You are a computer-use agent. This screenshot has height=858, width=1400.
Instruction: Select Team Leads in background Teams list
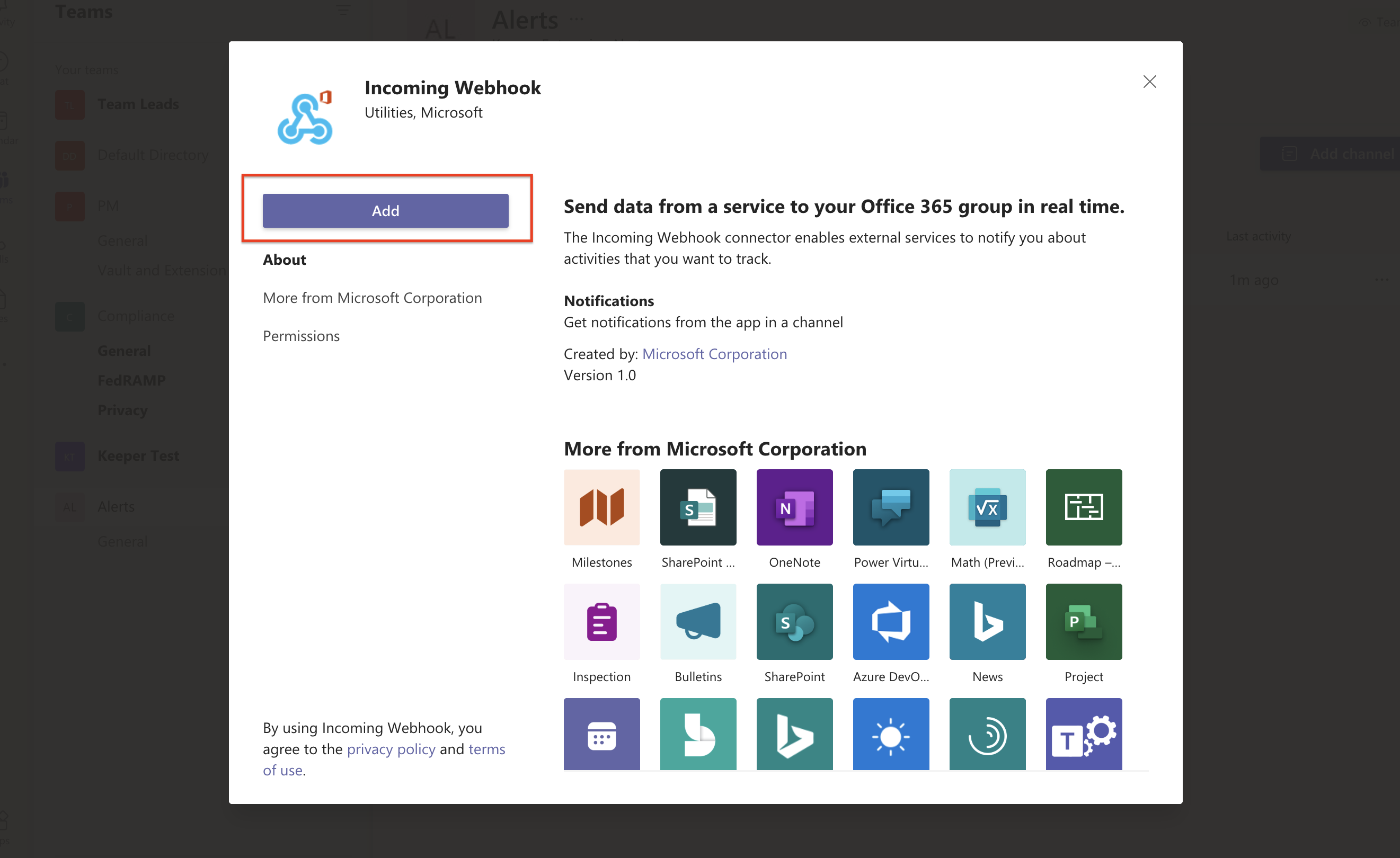[x=138, y=104]
